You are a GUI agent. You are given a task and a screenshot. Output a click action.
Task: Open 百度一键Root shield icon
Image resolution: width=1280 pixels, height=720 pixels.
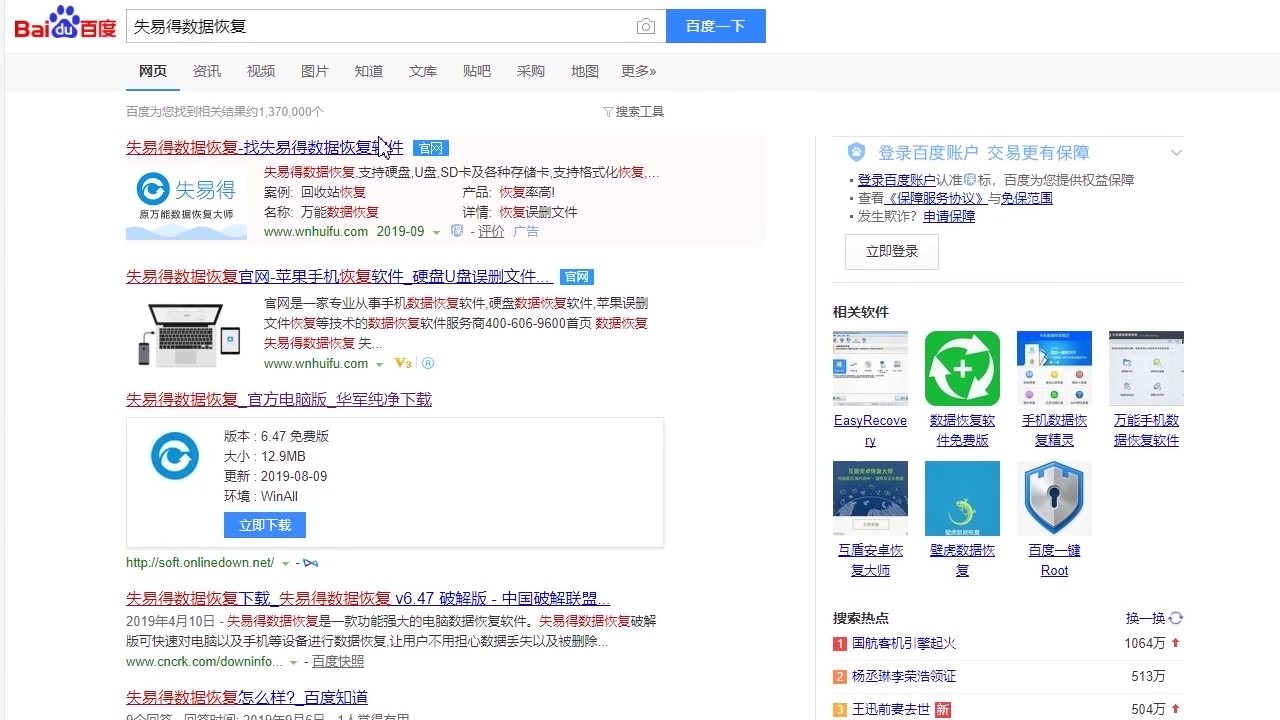click(1054, 497)
